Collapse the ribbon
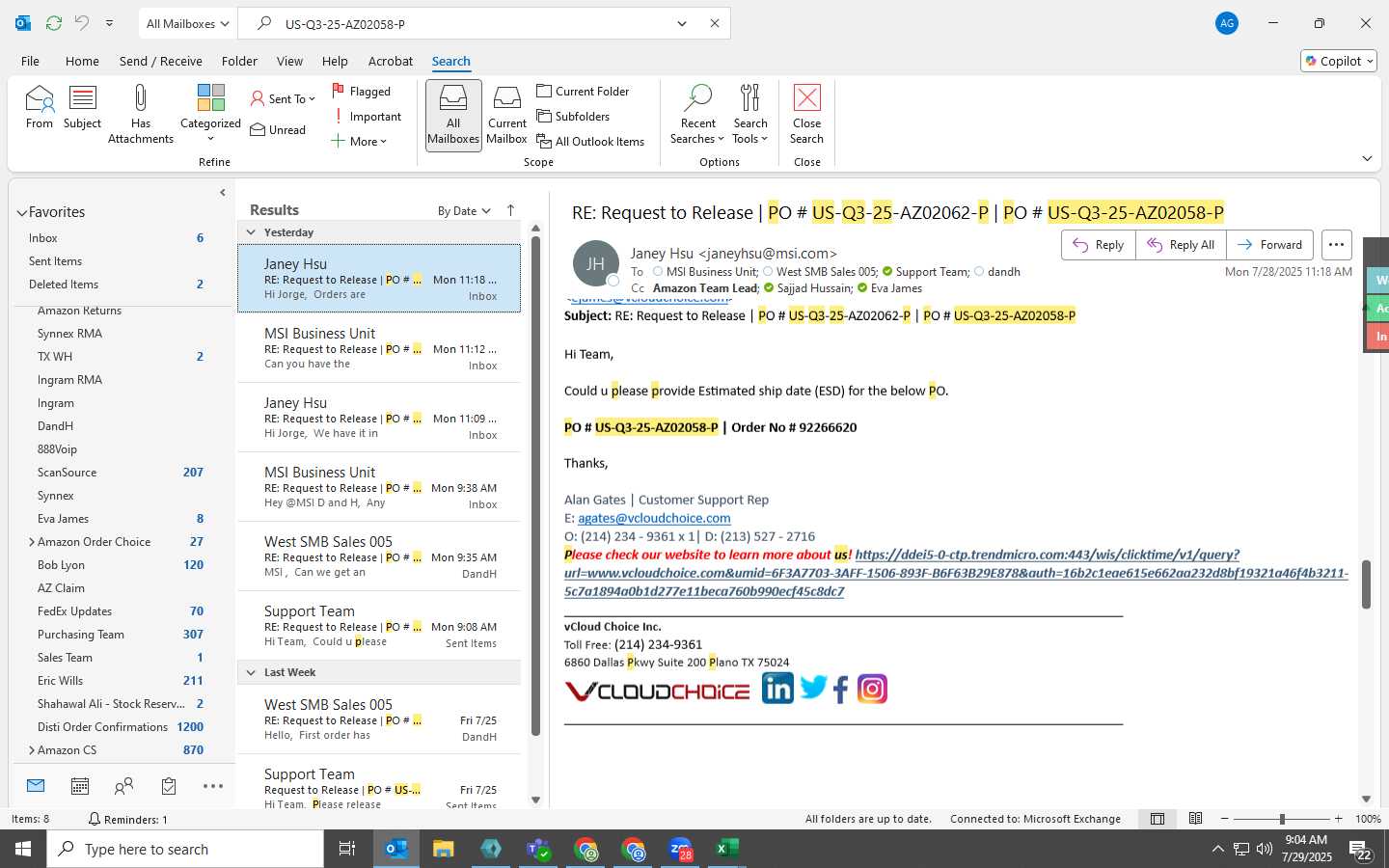 click(1367, 158)
